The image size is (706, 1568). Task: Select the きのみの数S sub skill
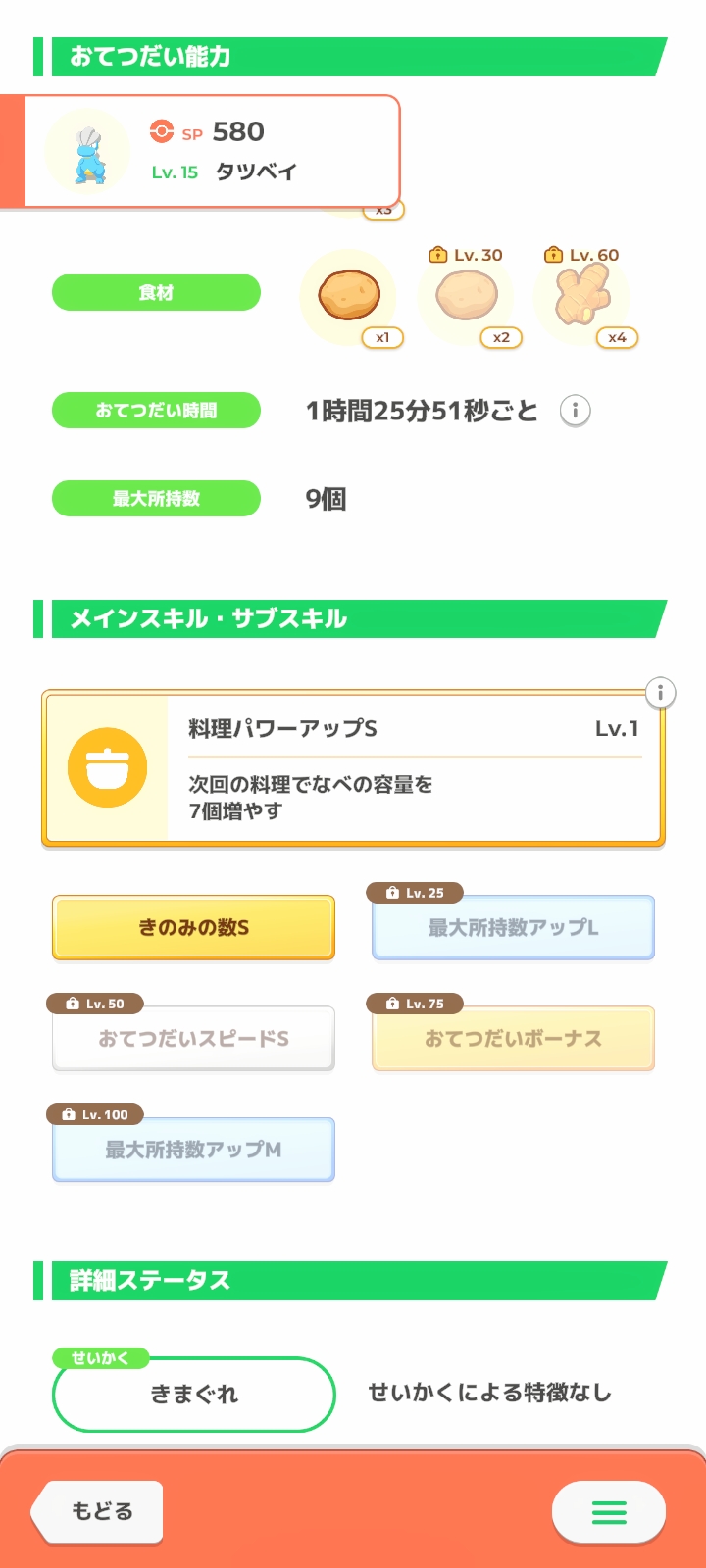pyautogui.click(x=193, y=927)
